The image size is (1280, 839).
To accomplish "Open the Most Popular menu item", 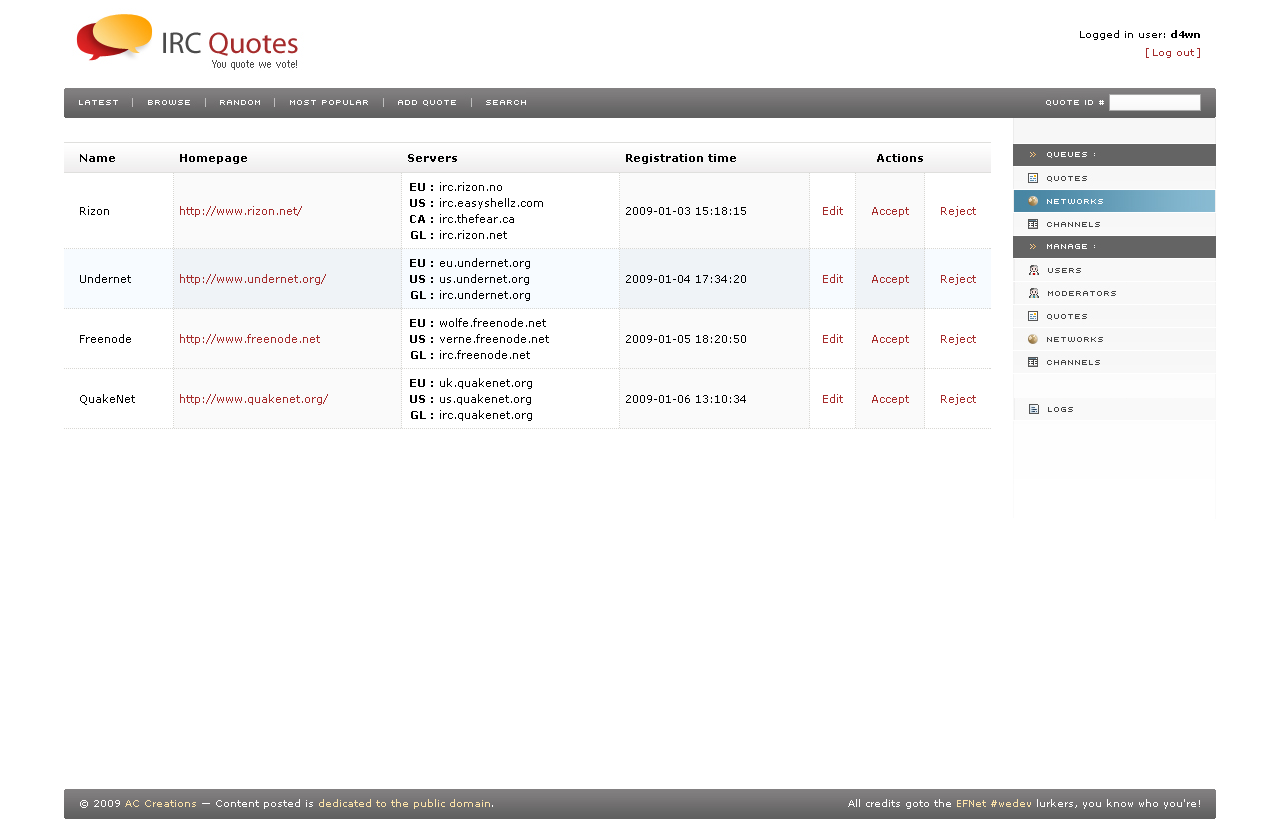I will [x=329, y=102].
